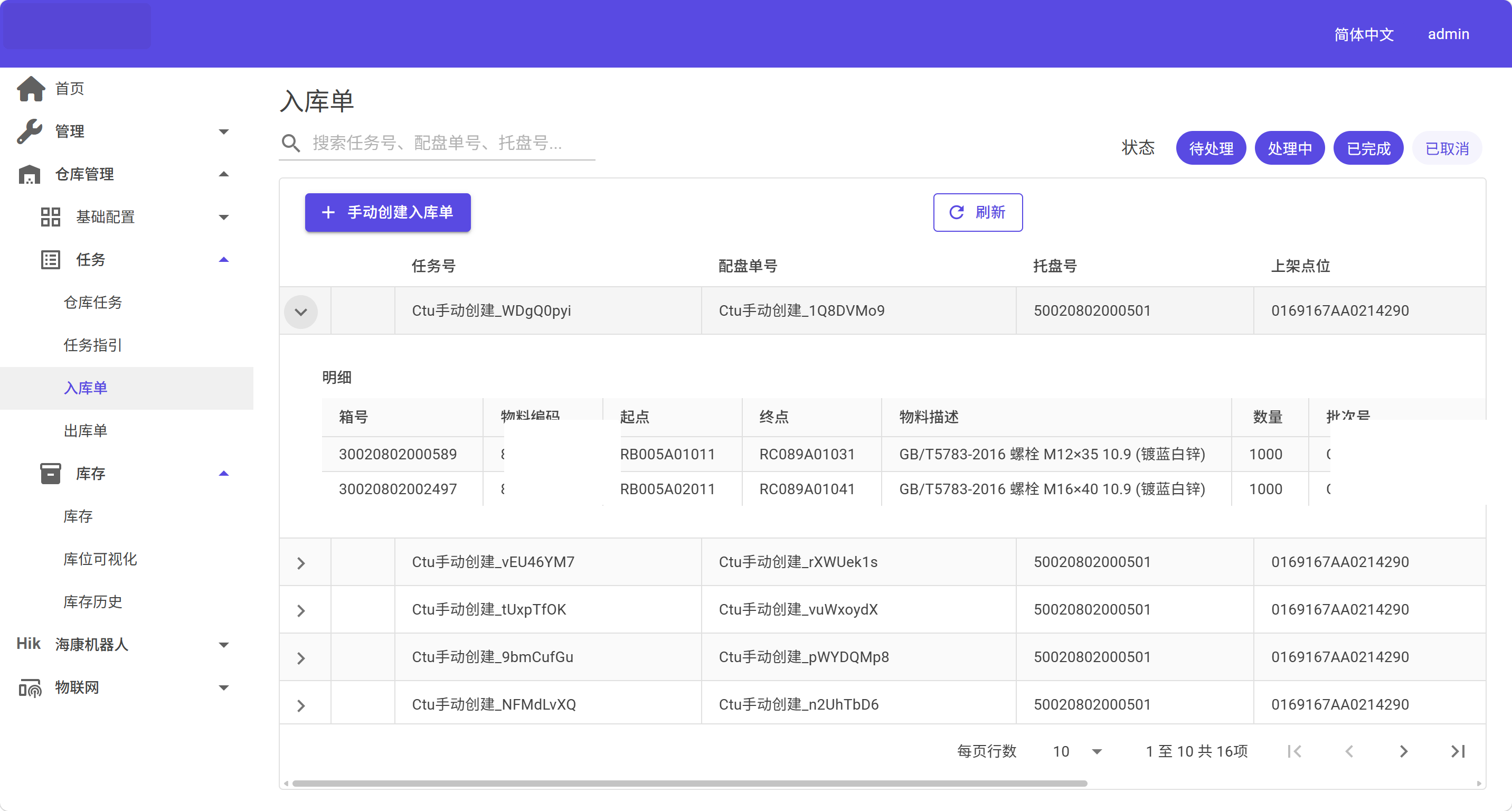This screenshot has width=1512, height=811.
Task: Expand the 海康机器人 menu arrow
Action: [224, 645]
